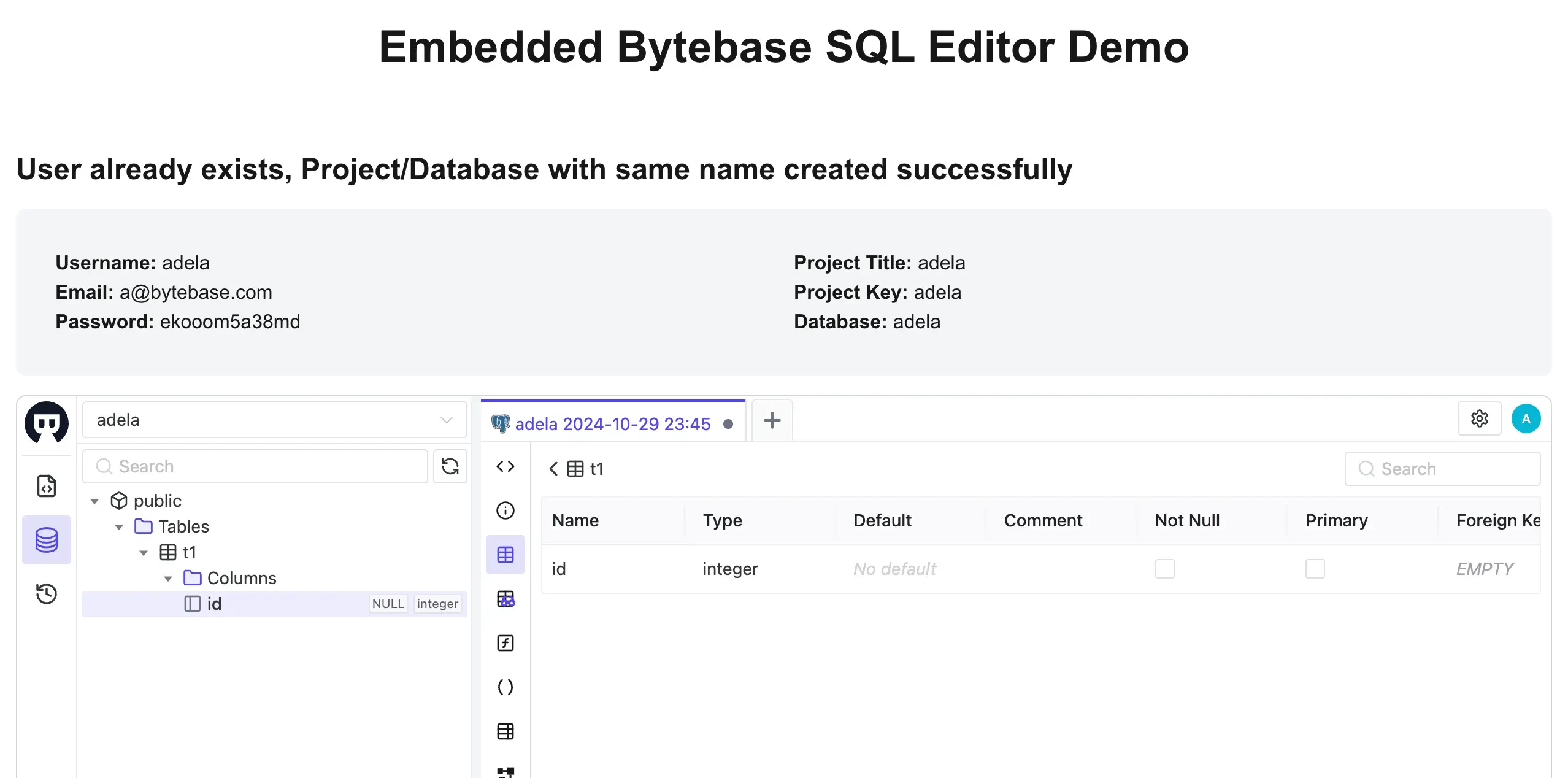Open the worksheet file icon in sidebar

pos(47,486)
